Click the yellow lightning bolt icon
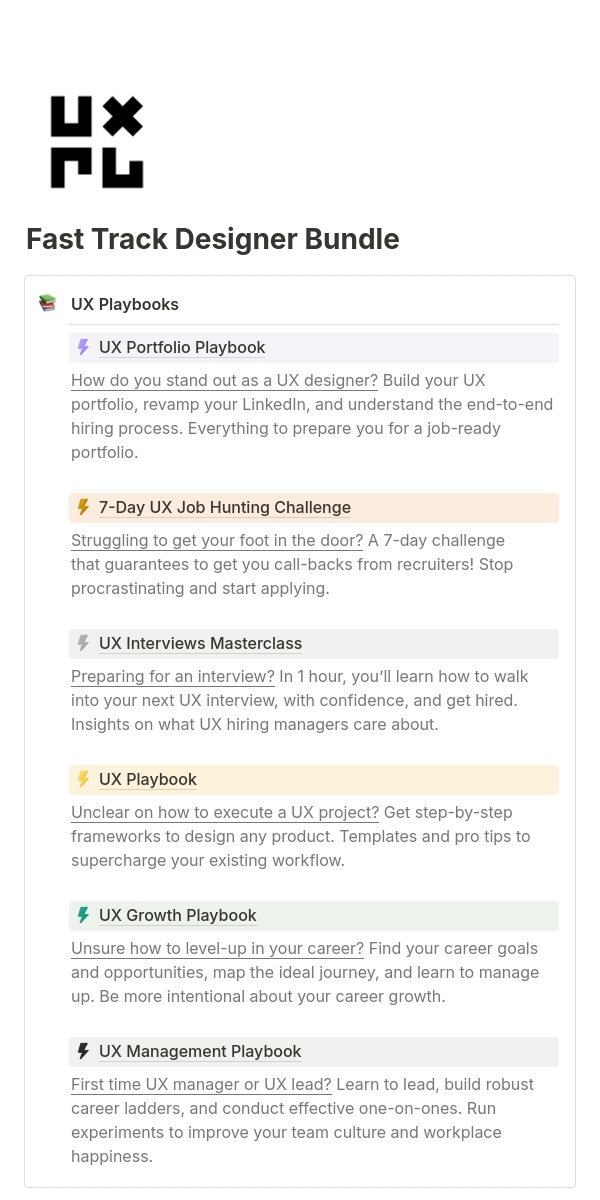 (x=83, y=780)
